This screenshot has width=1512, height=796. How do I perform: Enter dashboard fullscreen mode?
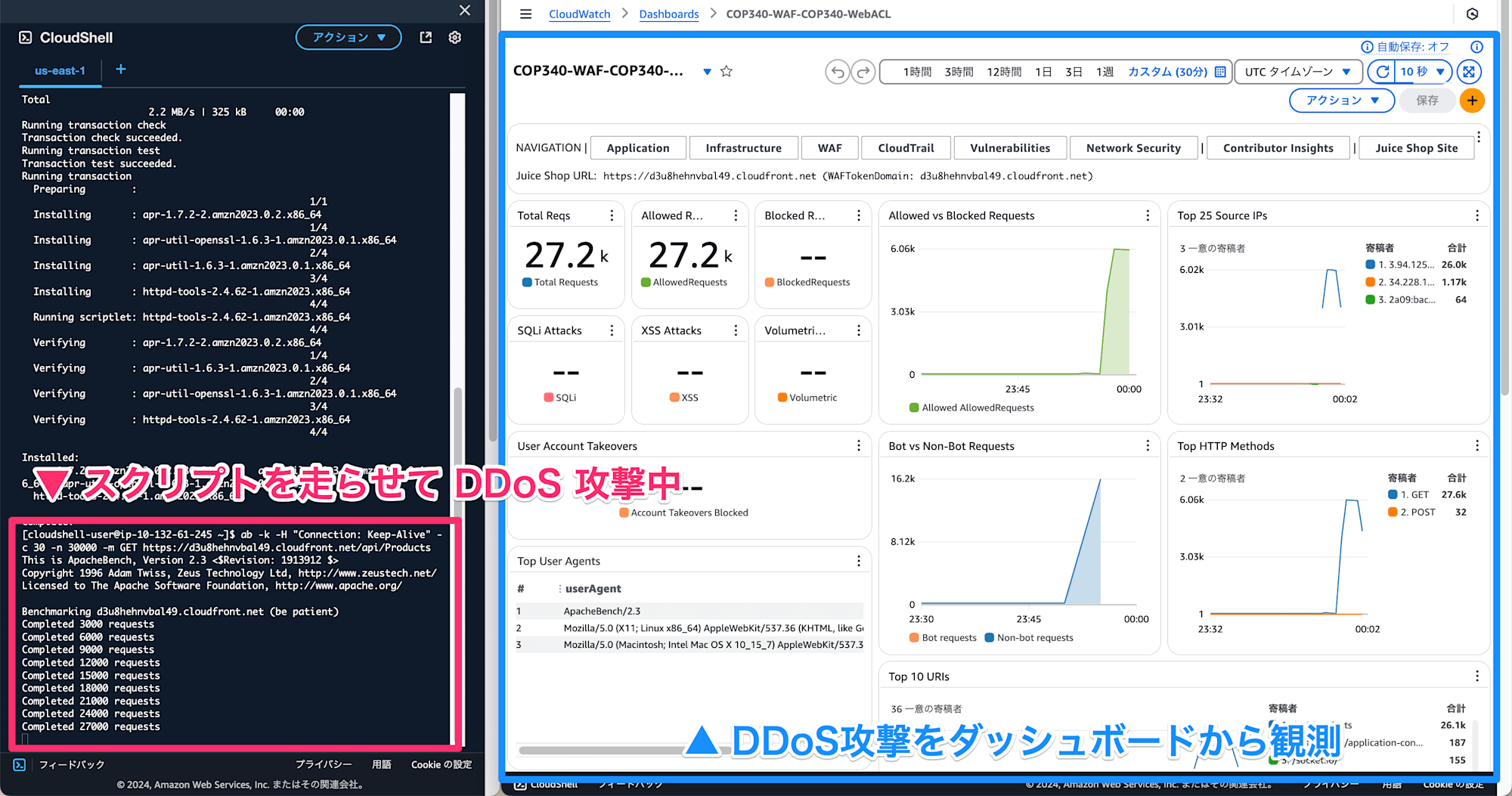(1469, 72)
